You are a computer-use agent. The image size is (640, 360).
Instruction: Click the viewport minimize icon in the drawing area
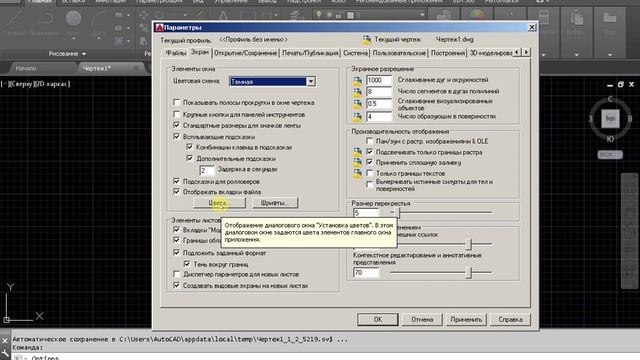click(610, 85)
